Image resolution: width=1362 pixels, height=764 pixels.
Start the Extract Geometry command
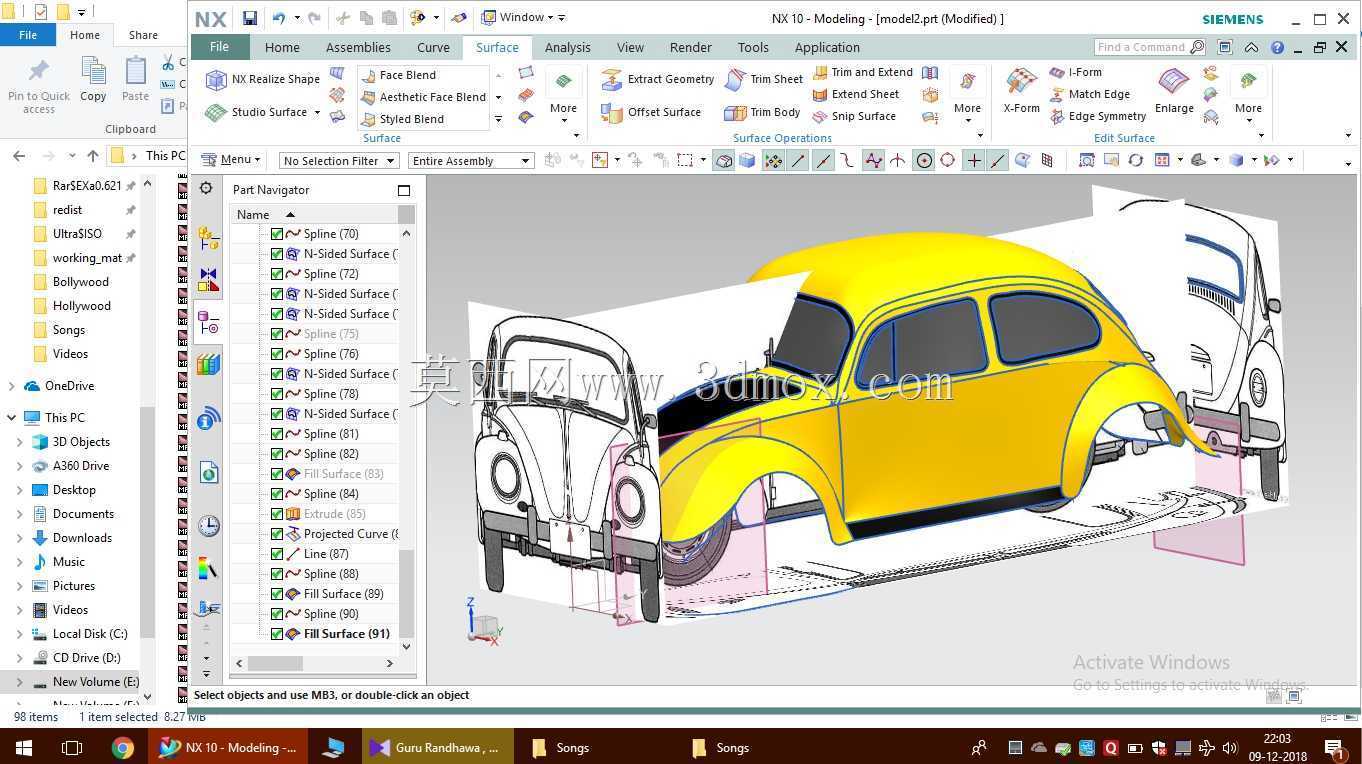point(658,79)
